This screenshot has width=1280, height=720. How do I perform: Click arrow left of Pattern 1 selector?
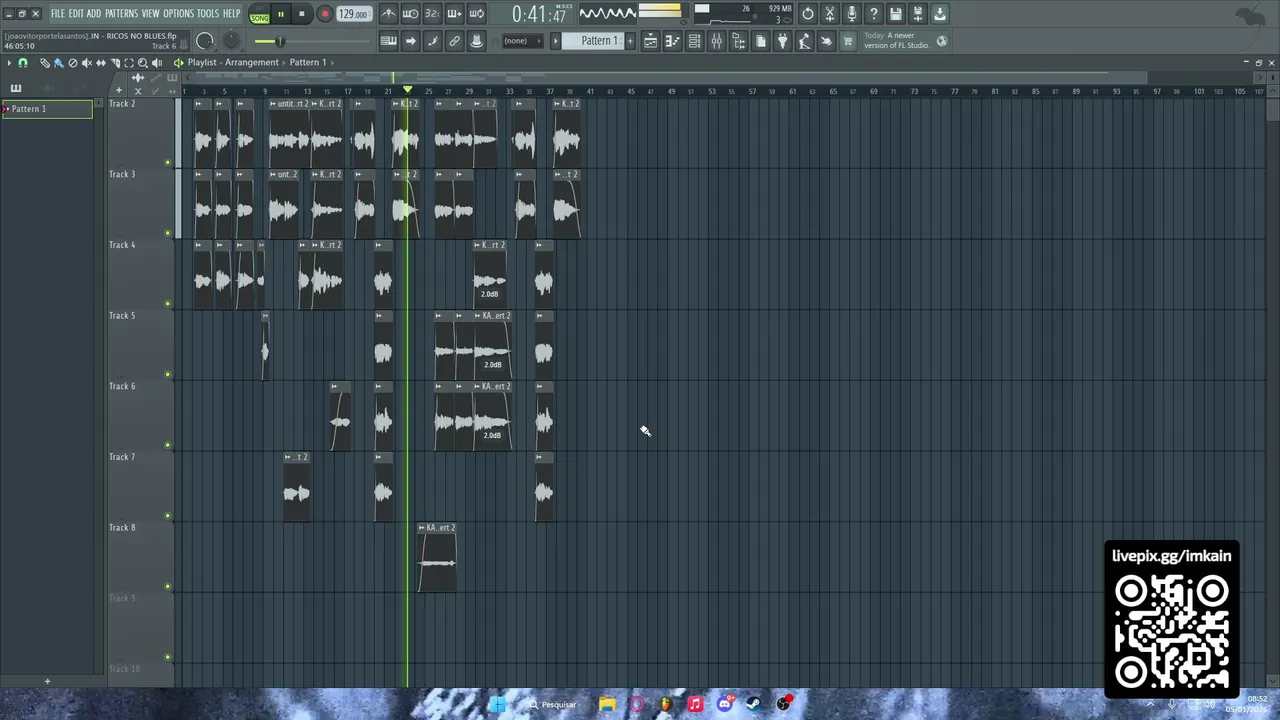coord(556,41)
